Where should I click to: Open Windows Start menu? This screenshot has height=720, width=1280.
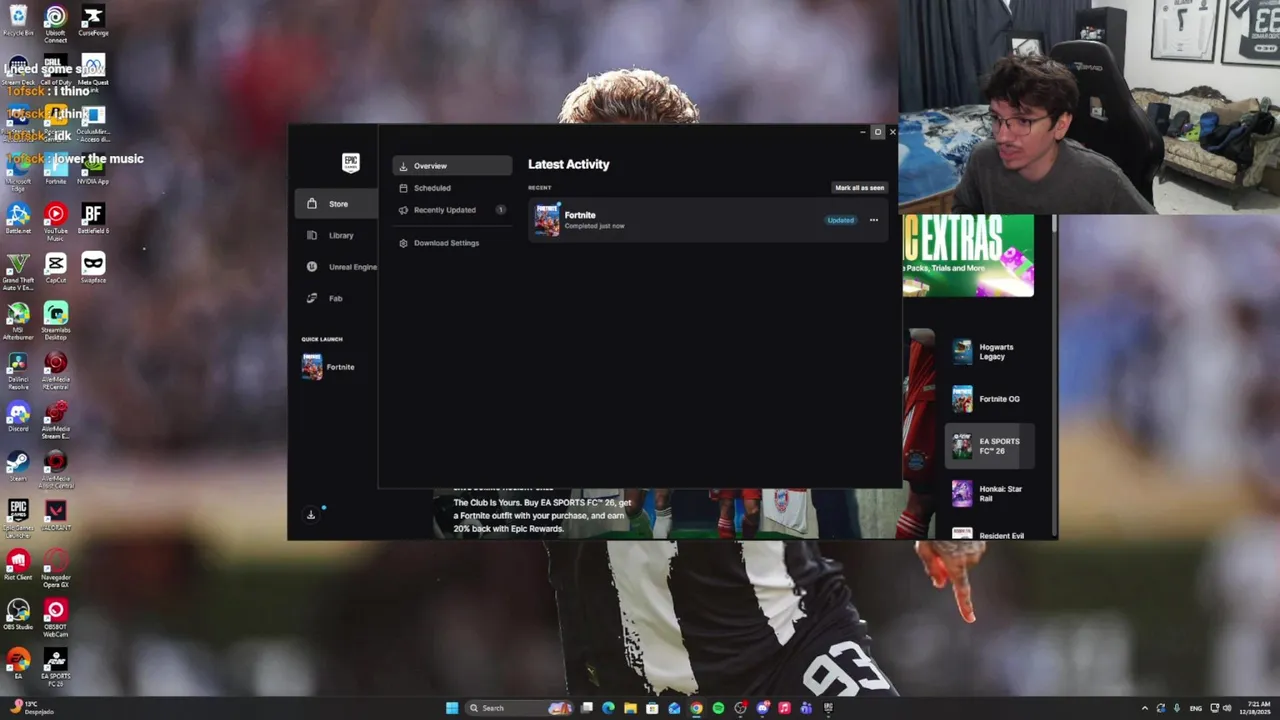[452, 708]
